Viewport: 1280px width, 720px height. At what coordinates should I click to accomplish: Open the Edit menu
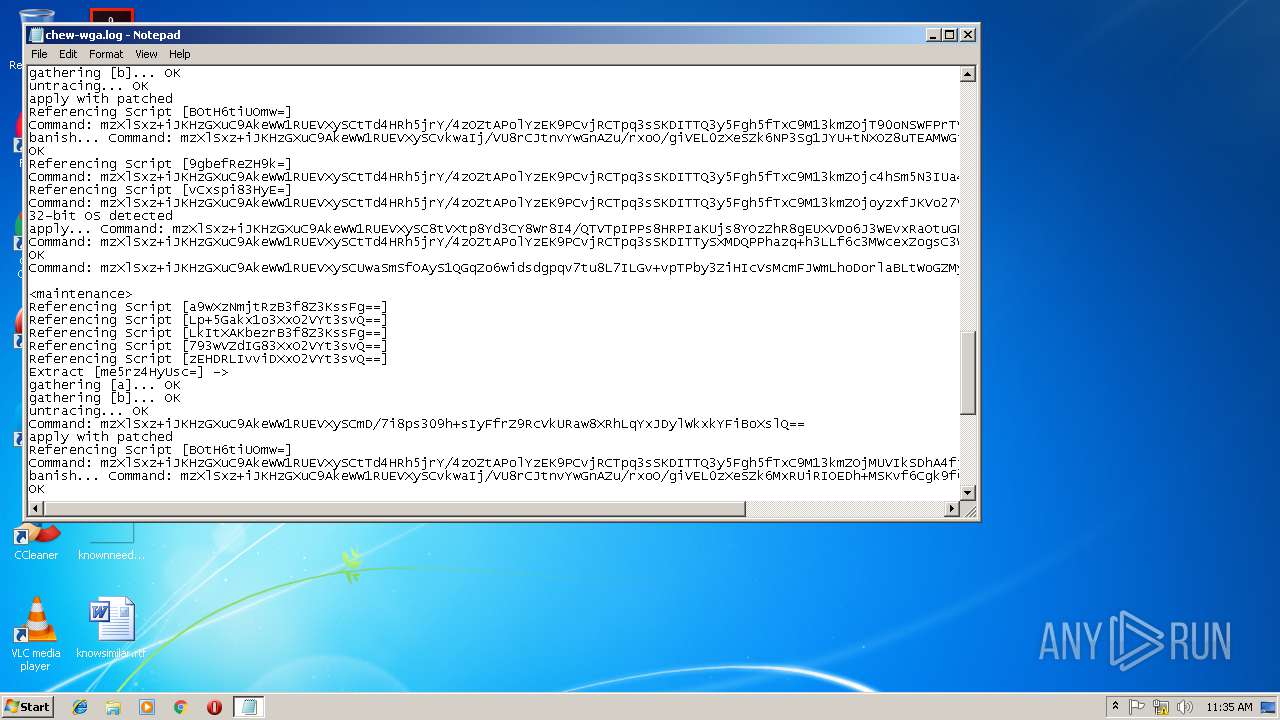coord(68,54)
